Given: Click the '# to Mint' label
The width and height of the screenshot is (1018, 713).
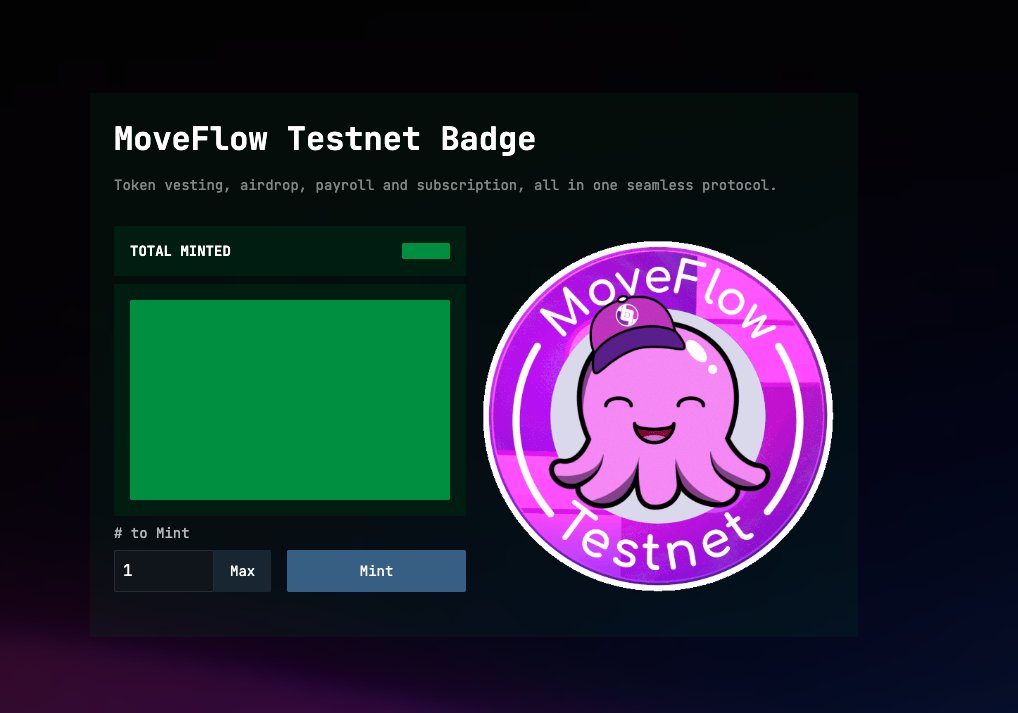Looking at the screenshot, I should (152, 533).
